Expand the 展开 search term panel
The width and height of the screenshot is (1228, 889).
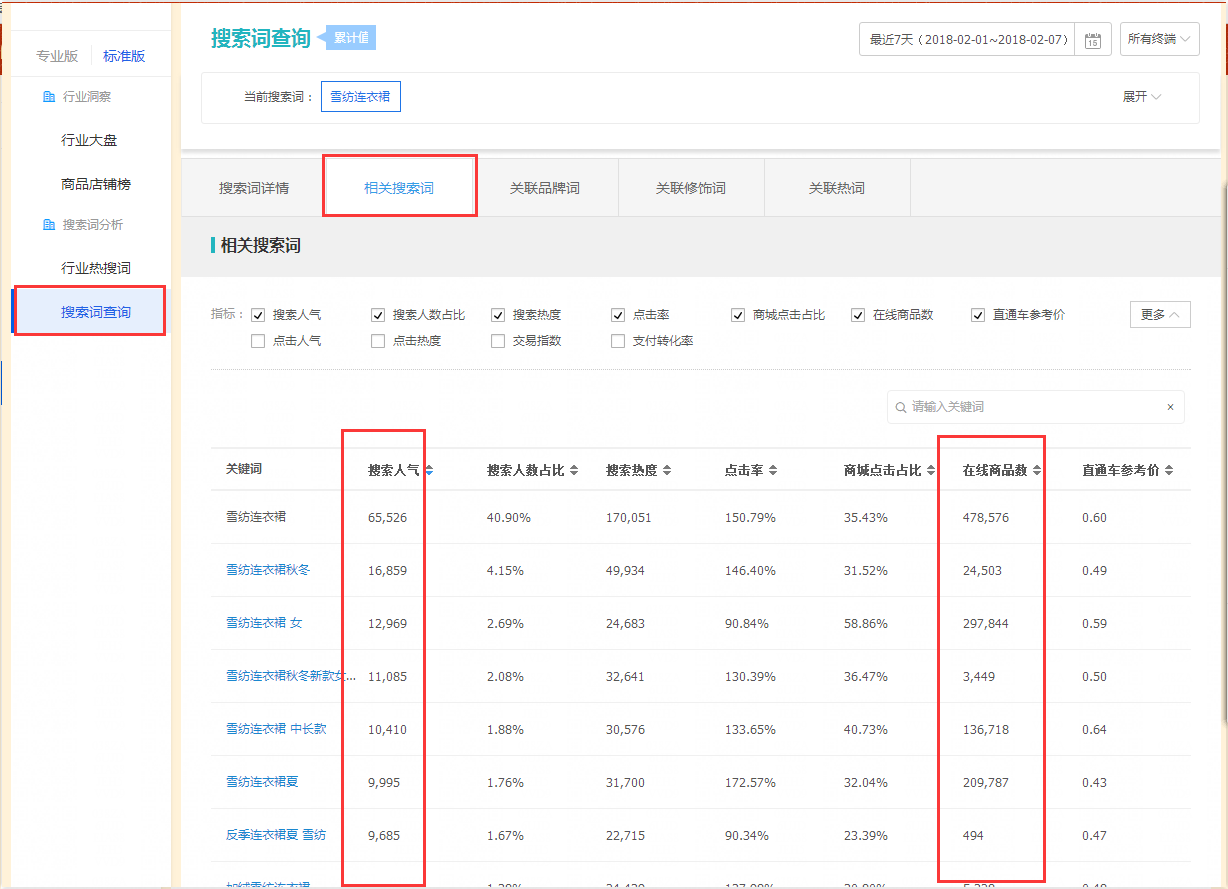pos(1141,97)
